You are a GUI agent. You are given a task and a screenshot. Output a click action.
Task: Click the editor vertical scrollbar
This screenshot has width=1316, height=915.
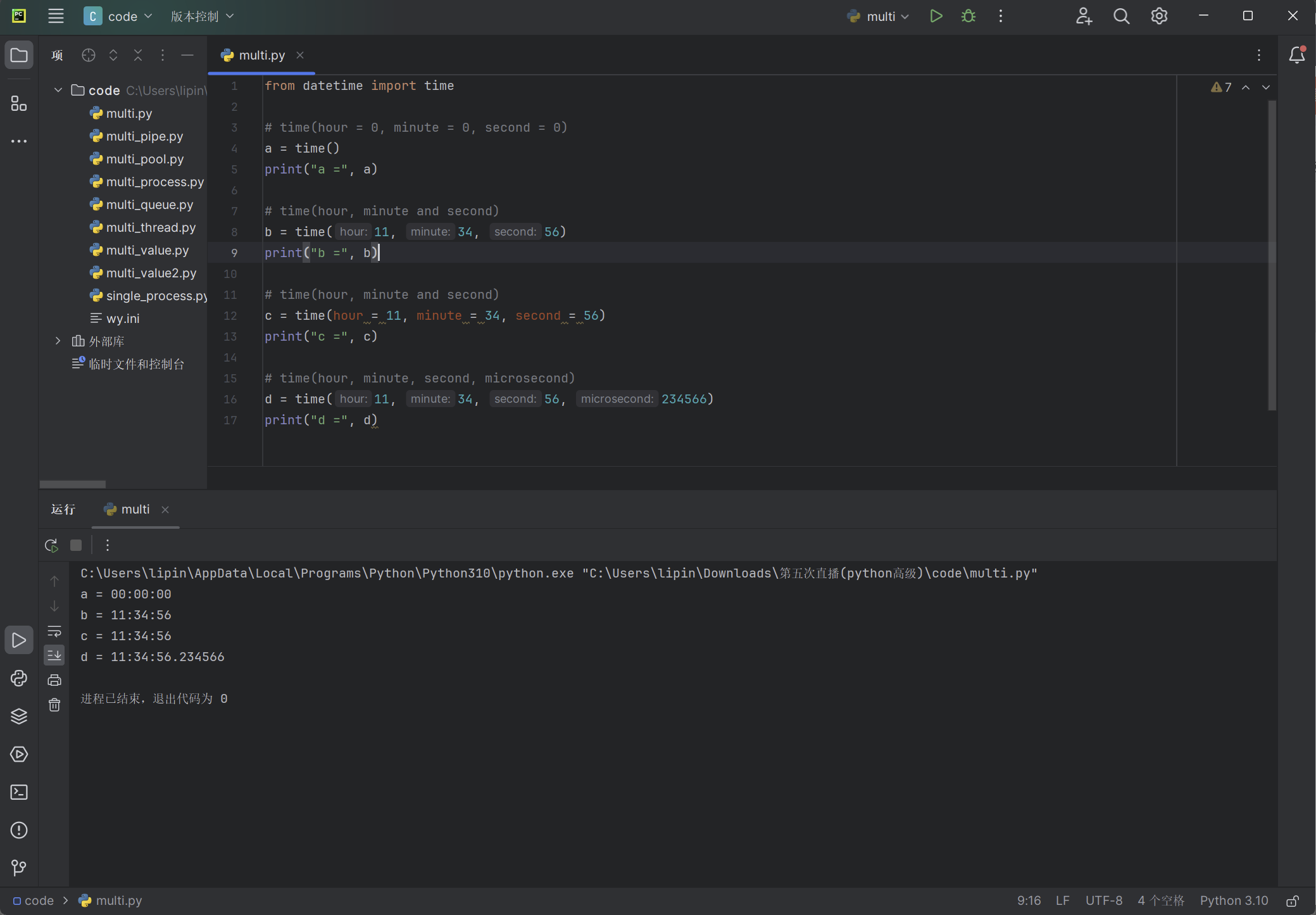pyautogui.click(x=1272, y=255)
